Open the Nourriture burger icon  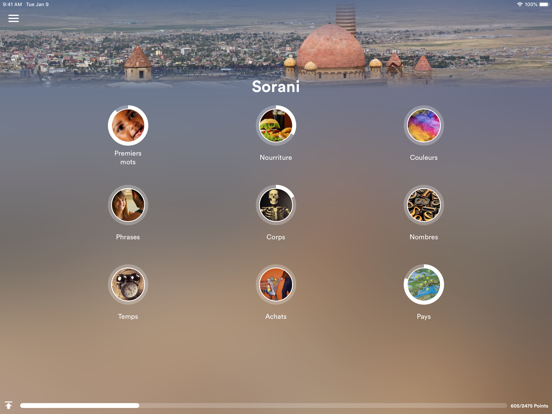[x=276, y=125]
